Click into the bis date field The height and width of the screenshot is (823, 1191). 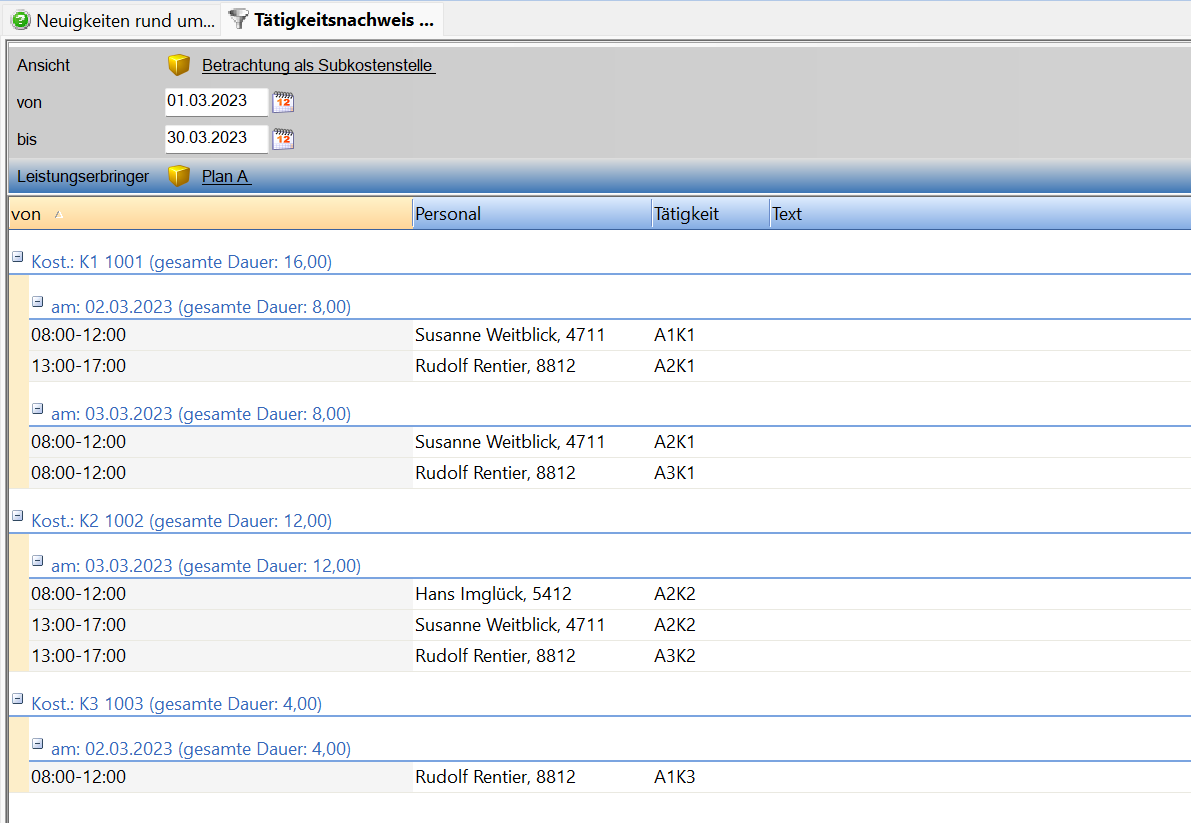point(216,139)
